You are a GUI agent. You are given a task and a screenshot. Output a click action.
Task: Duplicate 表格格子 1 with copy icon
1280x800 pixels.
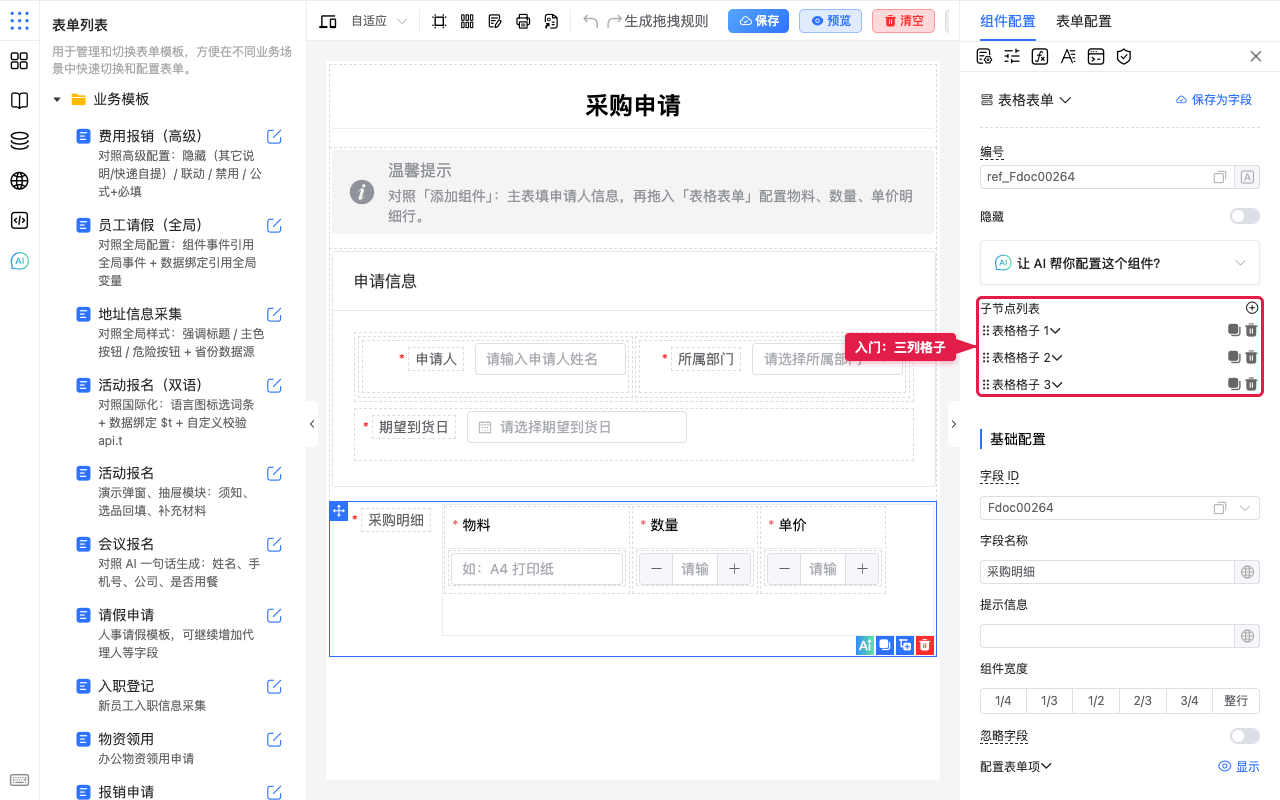(1234, 330)
